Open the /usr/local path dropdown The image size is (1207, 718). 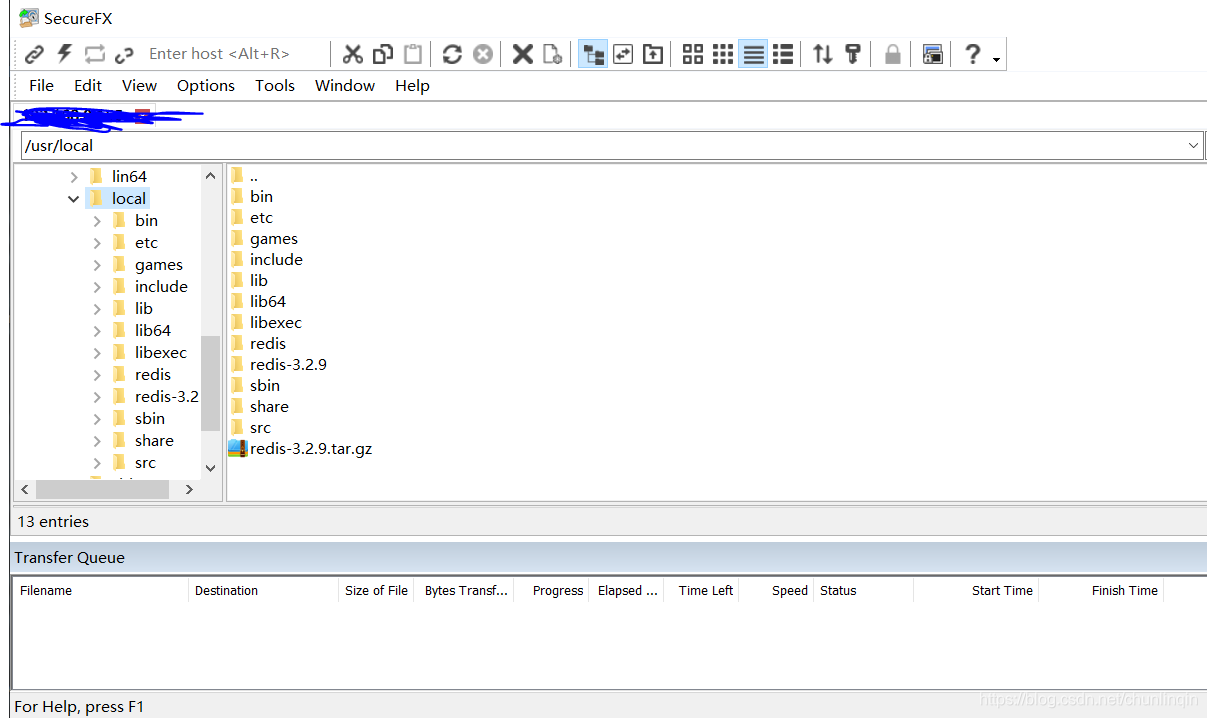click(1193, 146)
